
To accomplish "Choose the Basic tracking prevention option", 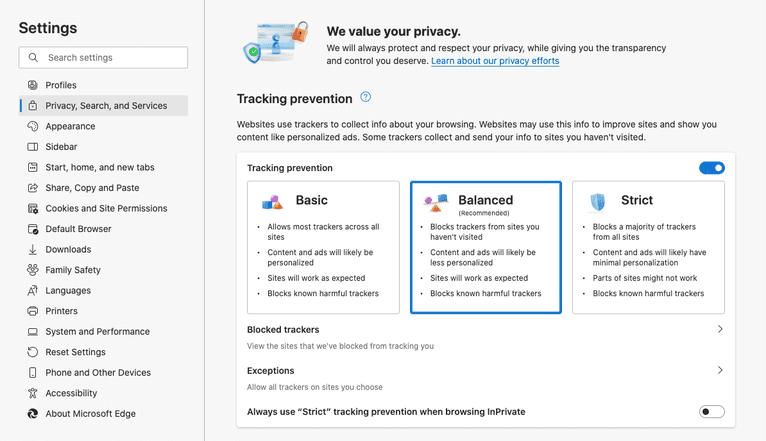I will pyautogui.click(x=323, y=247).
